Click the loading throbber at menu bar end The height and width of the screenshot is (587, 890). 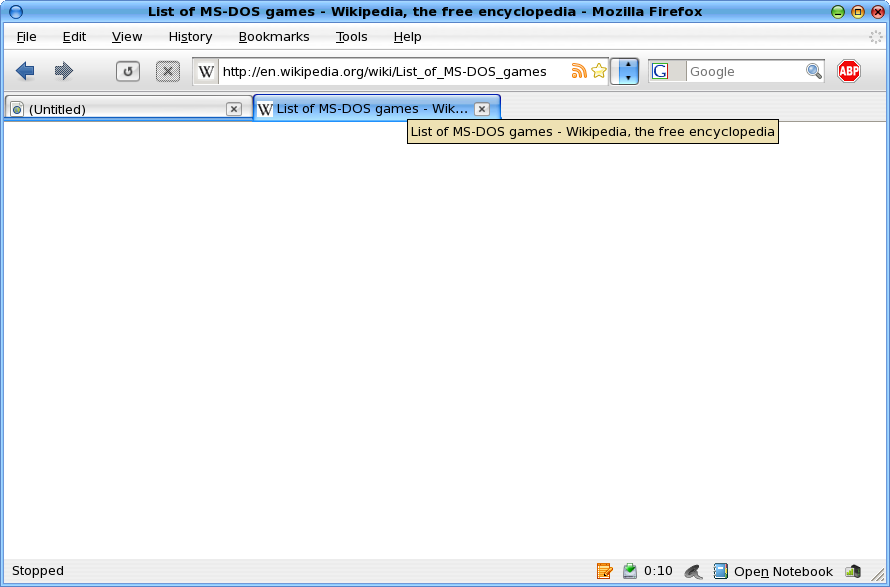[x=876, y=37]
